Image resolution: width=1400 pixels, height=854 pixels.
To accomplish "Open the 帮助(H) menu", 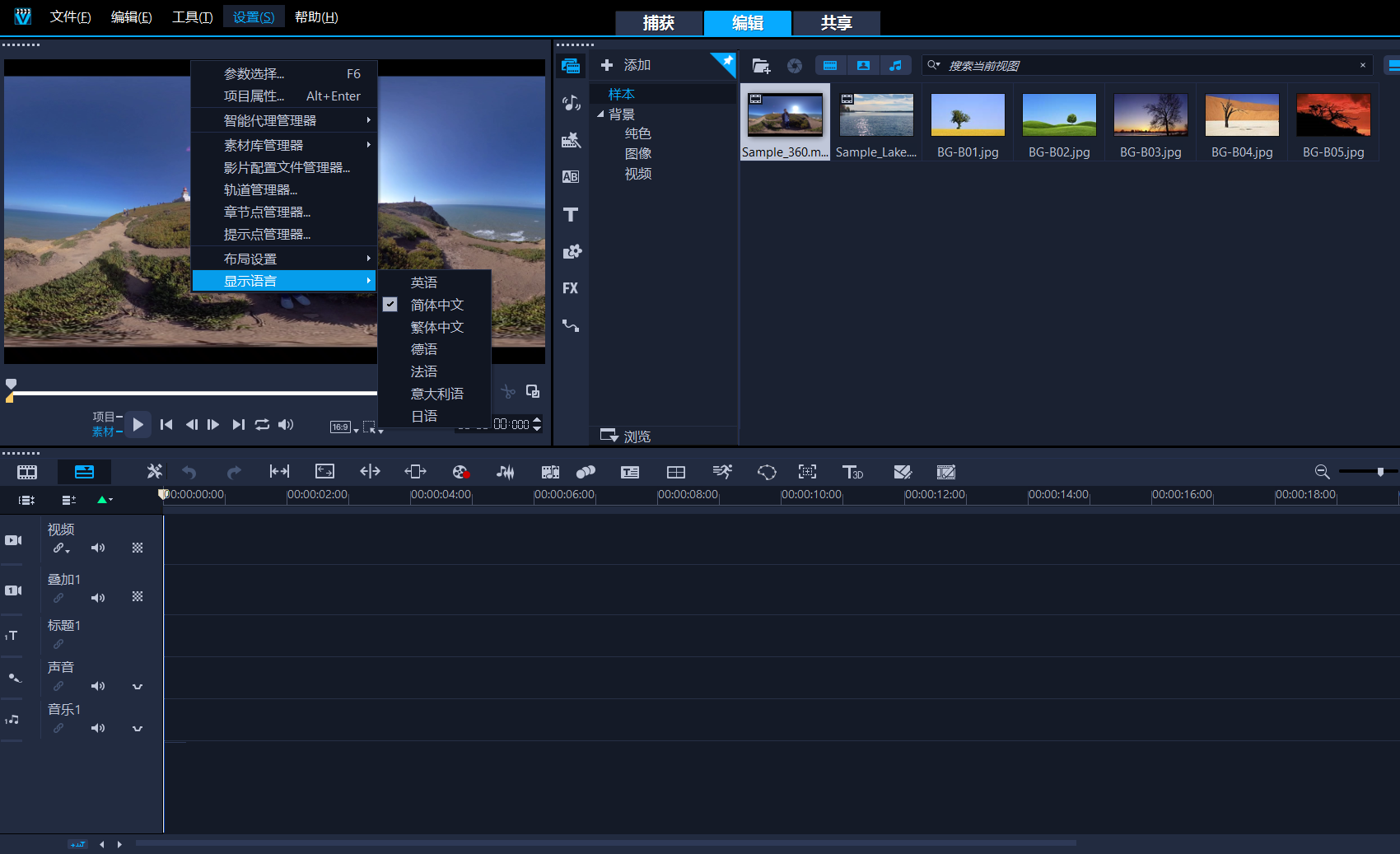I will 316,16.
